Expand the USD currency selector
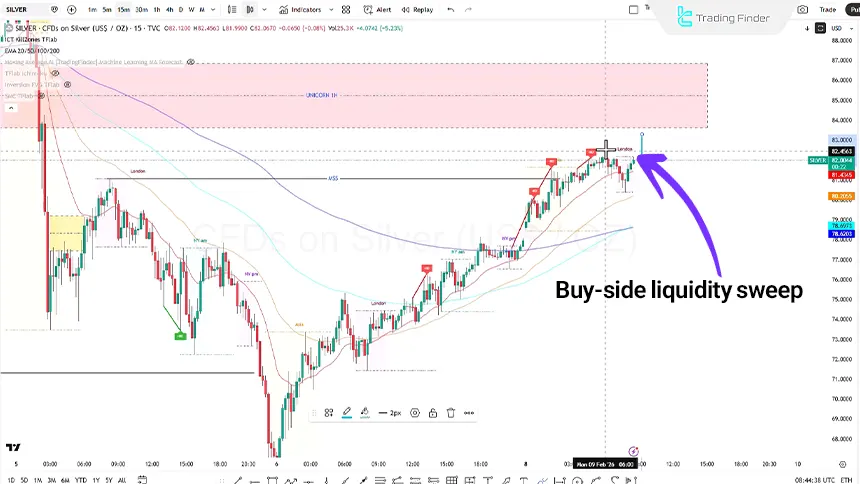The width and height of the screenshot is (860, 484). (841, 28)
